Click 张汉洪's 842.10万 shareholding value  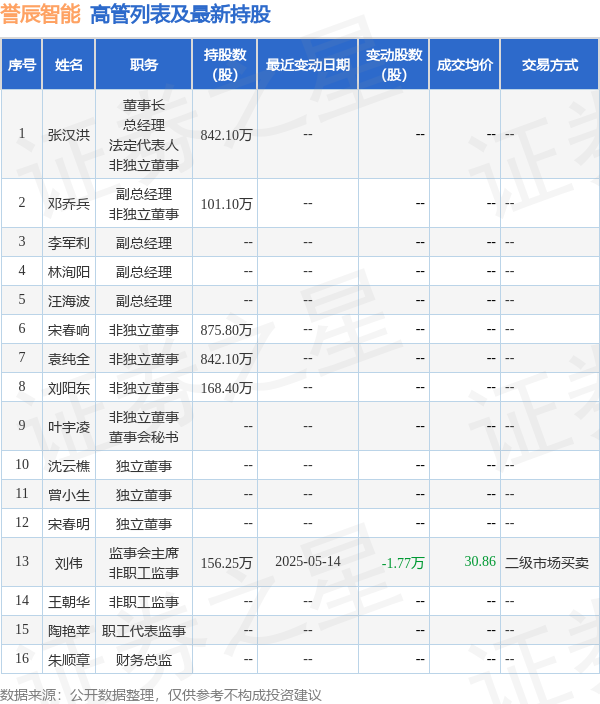click(x=226, y=135)
